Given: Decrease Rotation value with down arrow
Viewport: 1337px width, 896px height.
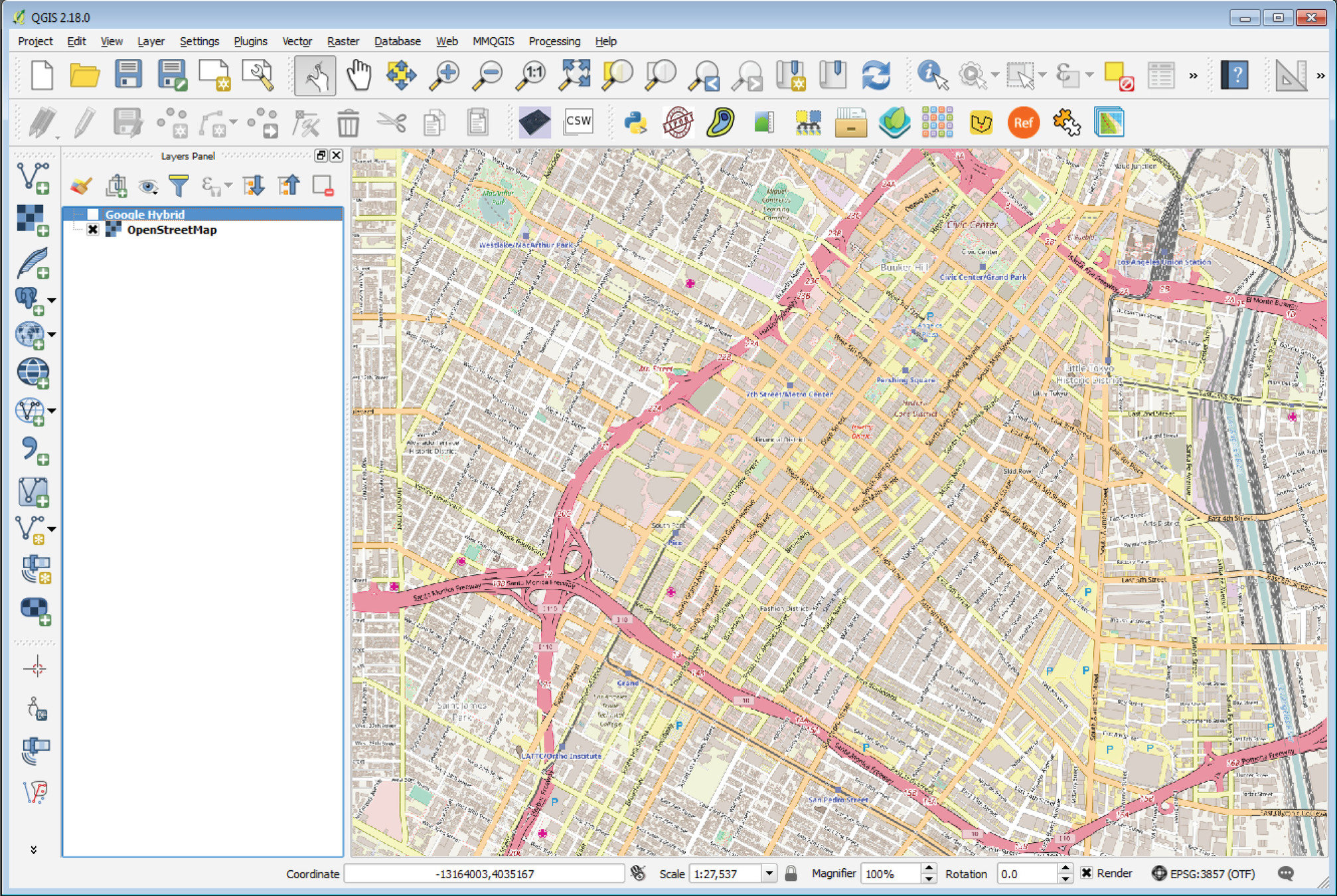Looking at the screenshot, I should (1065, 879).
